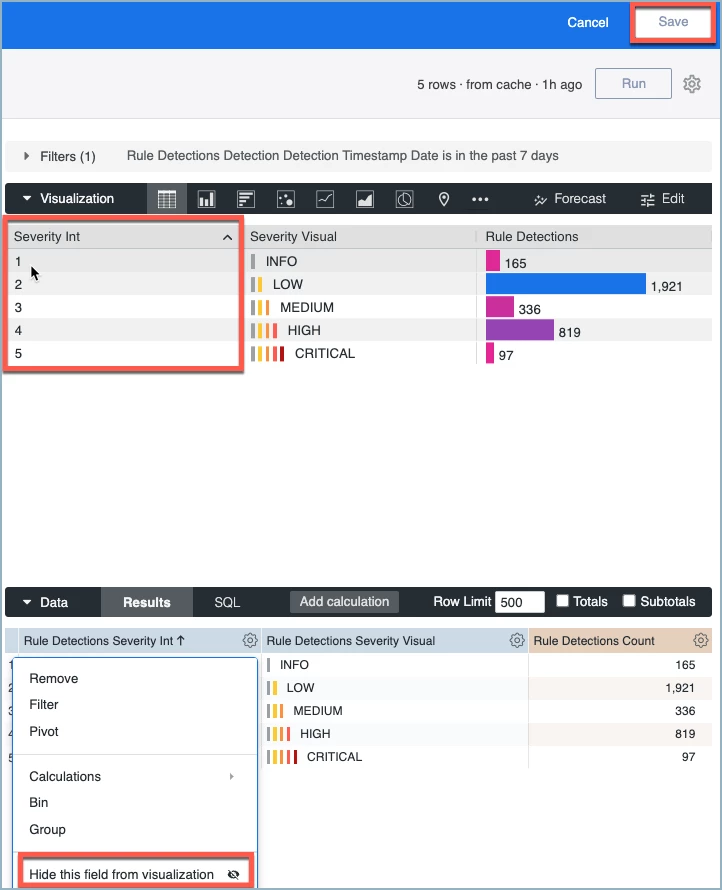The height and width of the screenshot is (890, 722).
Task: Choose Group from context menu
Action: click(47, 829)
